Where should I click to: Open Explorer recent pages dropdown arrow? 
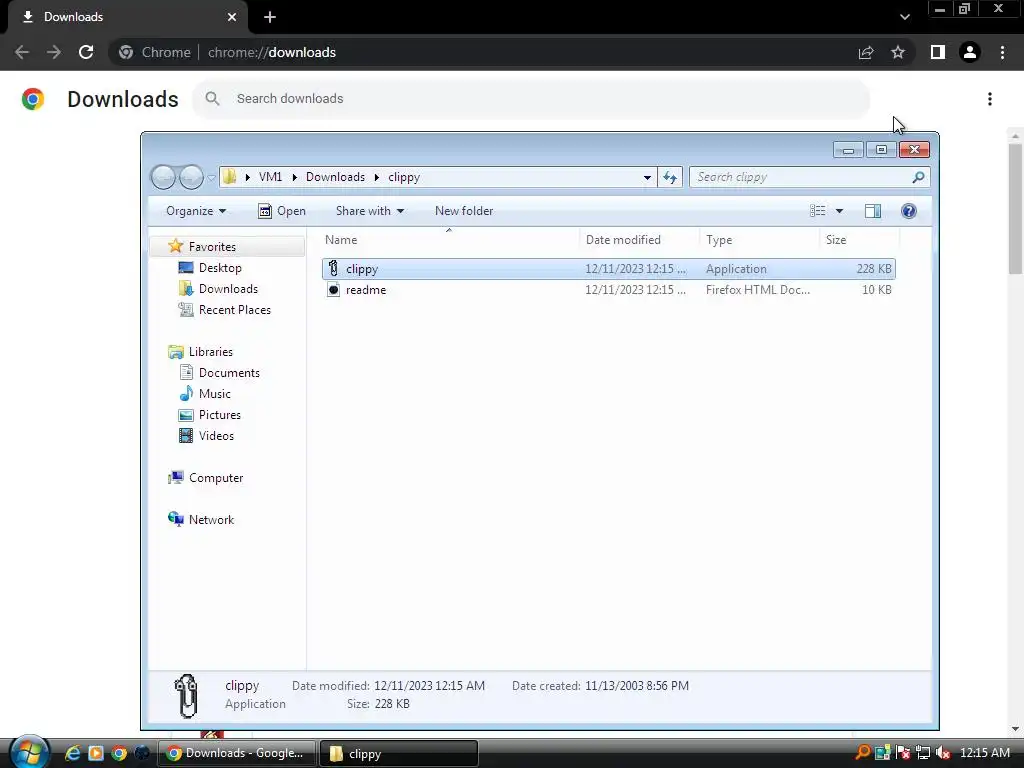212,178
